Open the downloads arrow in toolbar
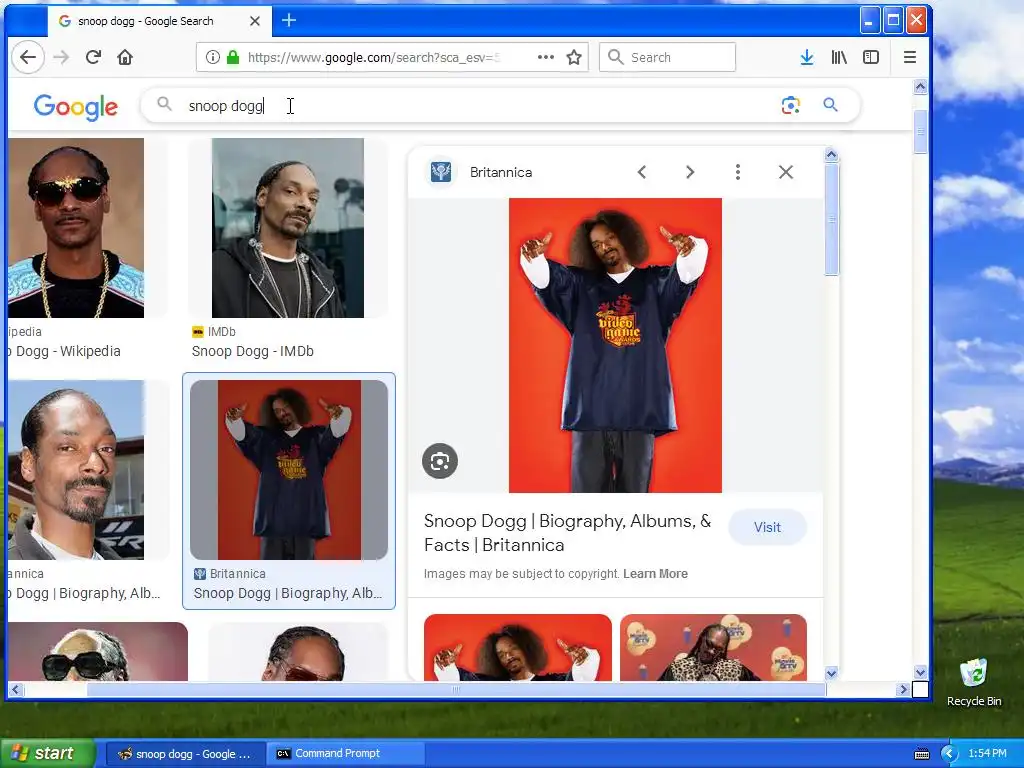This screenshot has width=1024, height=768. (807, 57)
